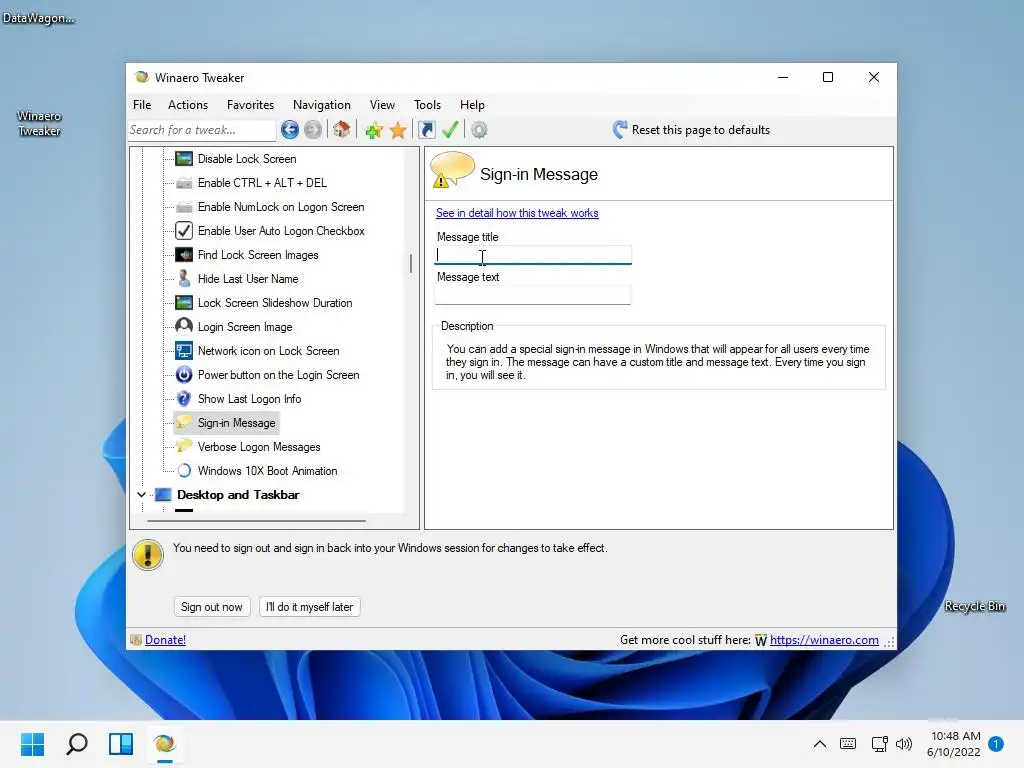Open the Navigation menu
This screenshot has width=1024, height=768.
pos(322,104)
